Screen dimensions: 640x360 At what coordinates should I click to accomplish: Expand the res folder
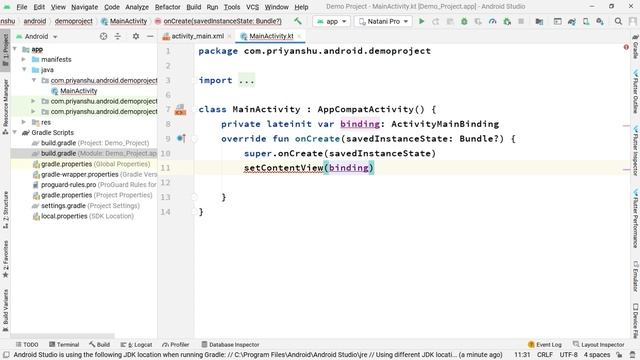(x=24, y=122)
